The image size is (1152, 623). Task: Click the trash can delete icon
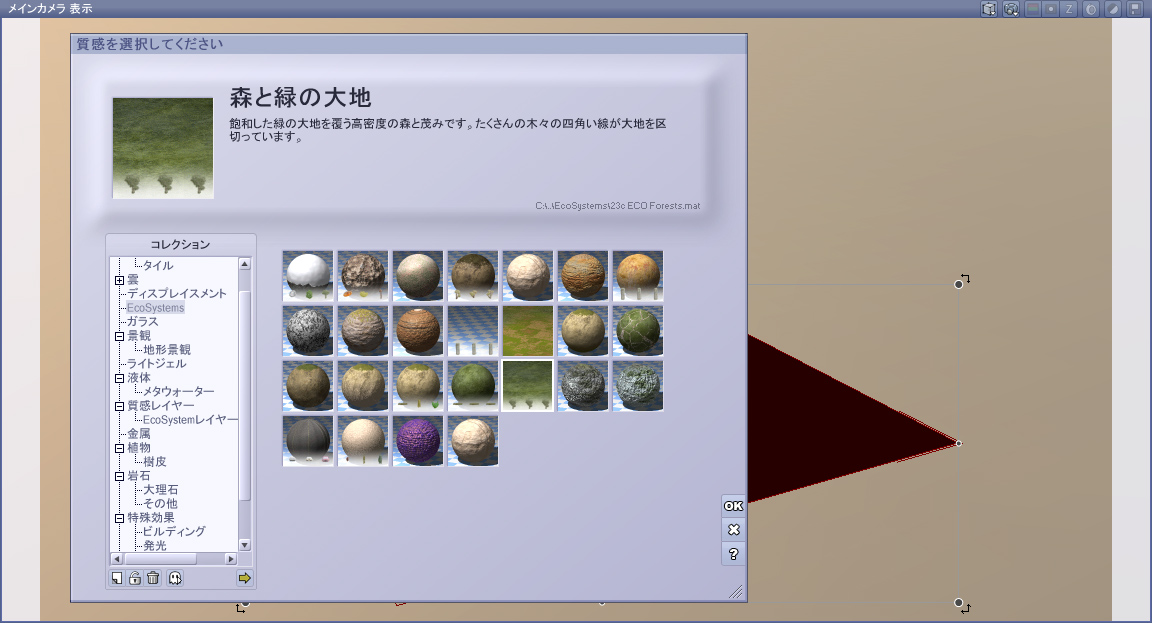click(153, 578)
